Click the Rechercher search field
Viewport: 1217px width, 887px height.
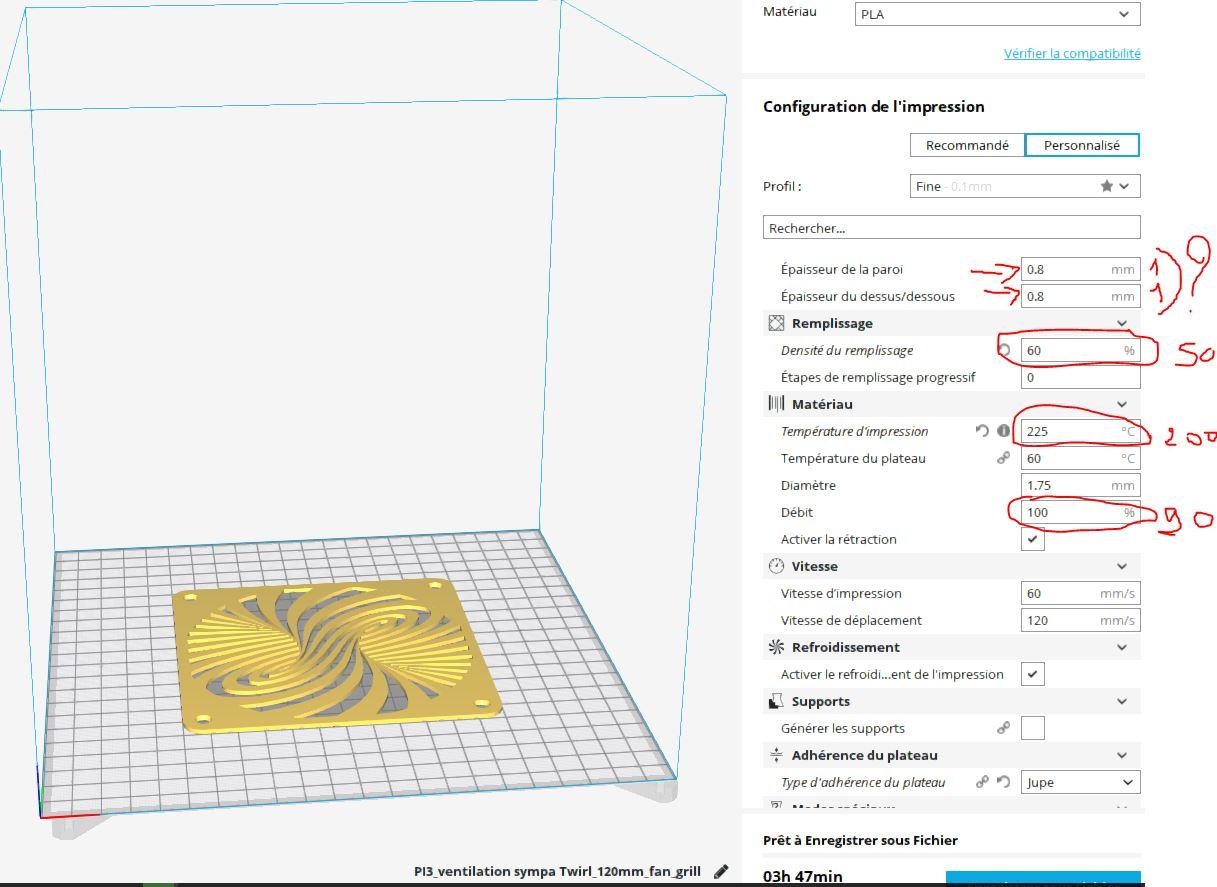[x=951, y=228]
